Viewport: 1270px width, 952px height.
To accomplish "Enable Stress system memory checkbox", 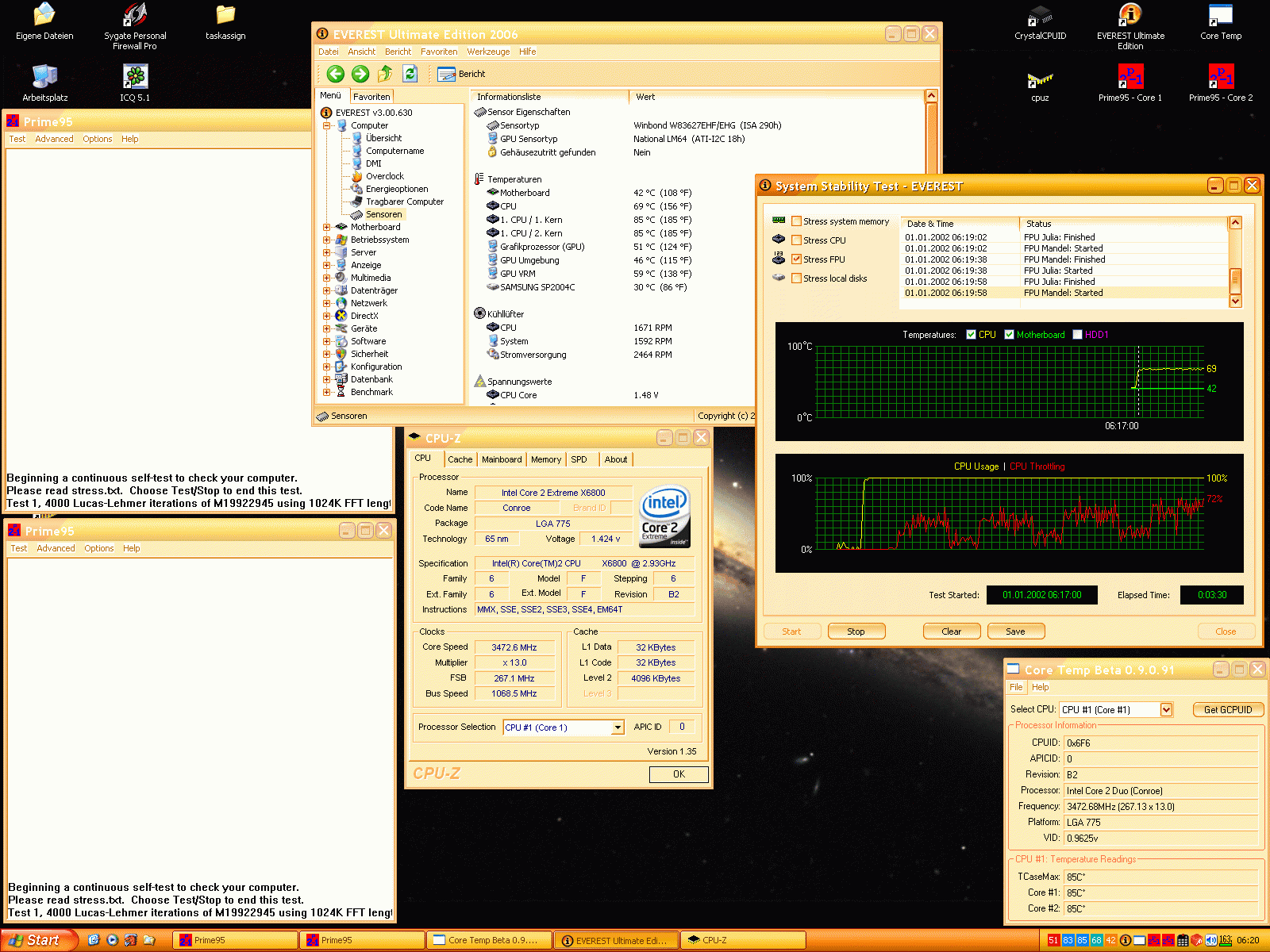I will tap(796, 221).
